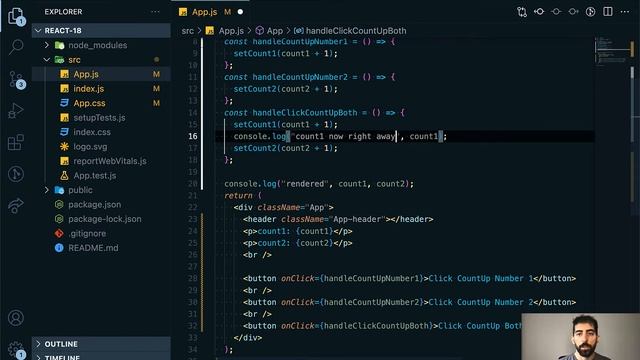Viewport: 640px width, 360px height.
Task: Open the share/live share activity icon
Action: pyautogui.click(x=16, y=205)
